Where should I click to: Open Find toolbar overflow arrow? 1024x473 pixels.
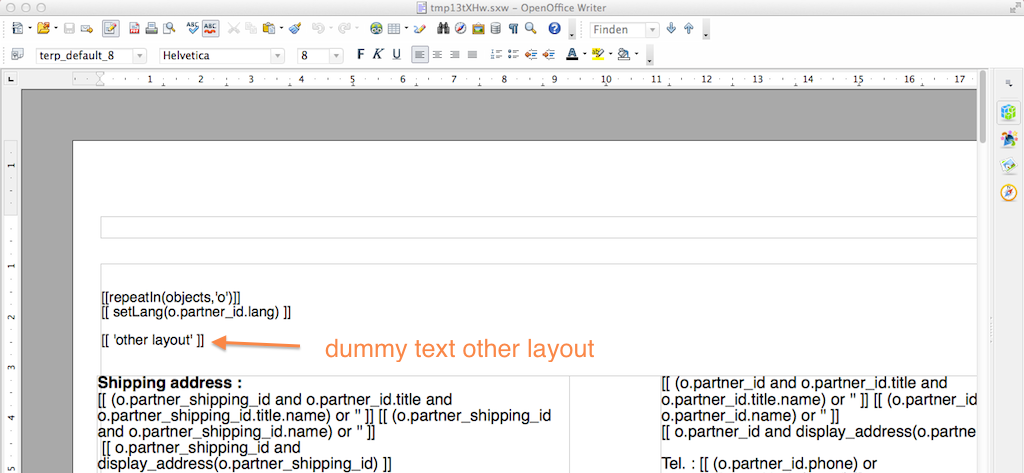click(706, 31)
